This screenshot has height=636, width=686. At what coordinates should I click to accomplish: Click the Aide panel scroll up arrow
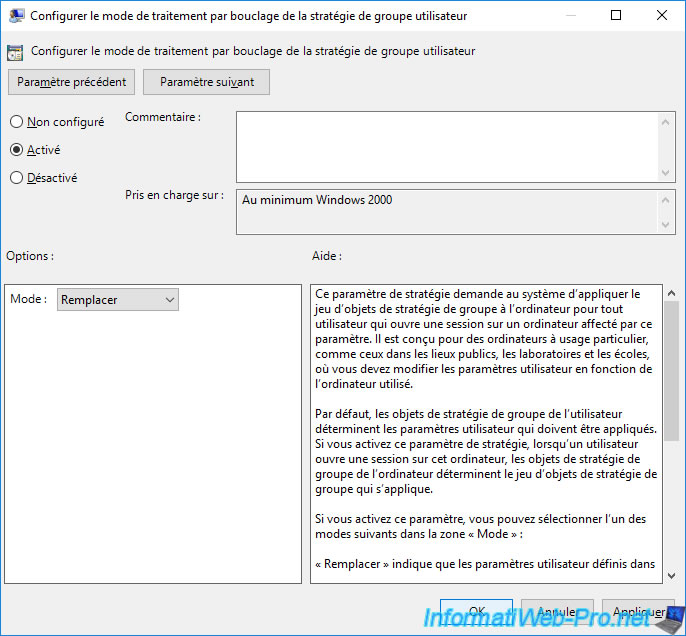pyautogui.click(x=671, y=293)
